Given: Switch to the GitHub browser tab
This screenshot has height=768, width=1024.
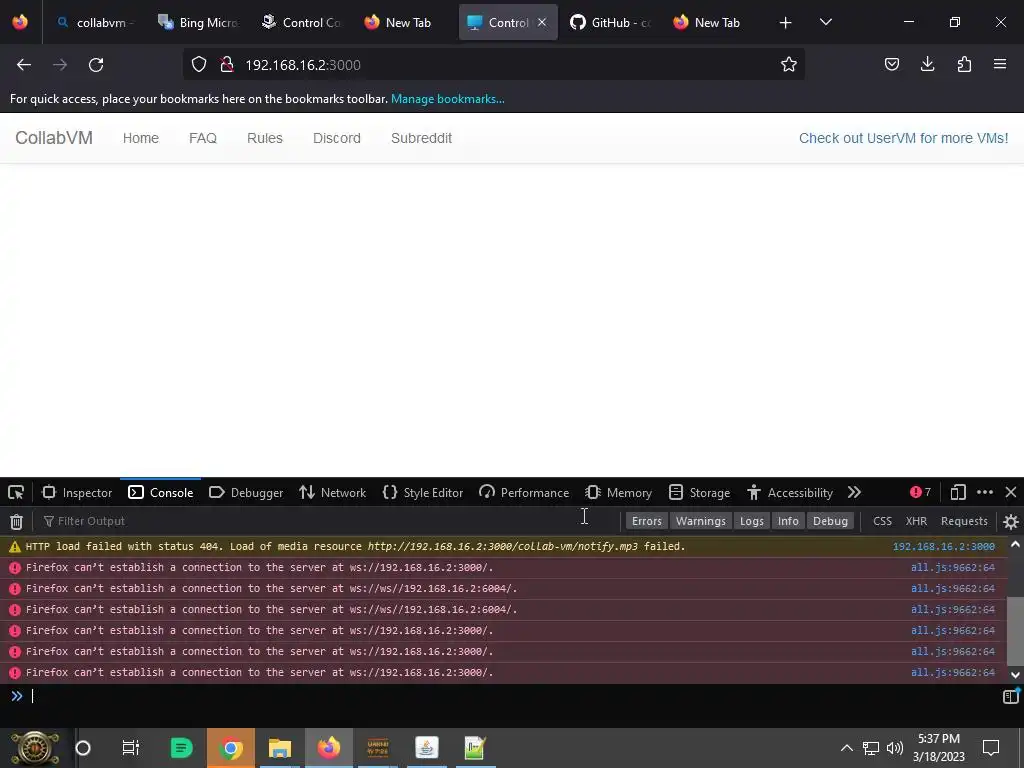Looking at the screenshot, I should (x=611, y=22).
